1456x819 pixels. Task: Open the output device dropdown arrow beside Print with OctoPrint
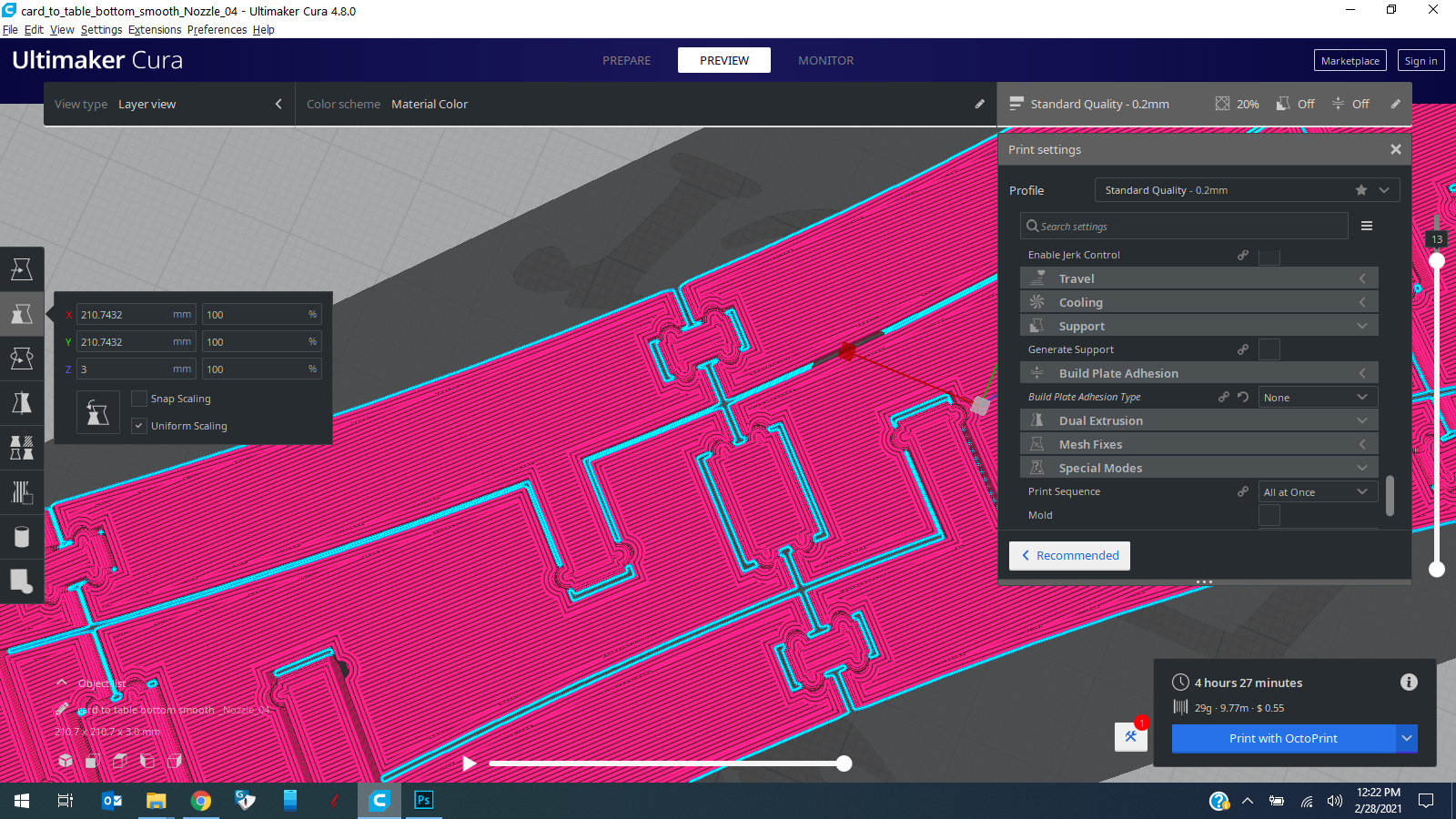(x=1407, y=738)
